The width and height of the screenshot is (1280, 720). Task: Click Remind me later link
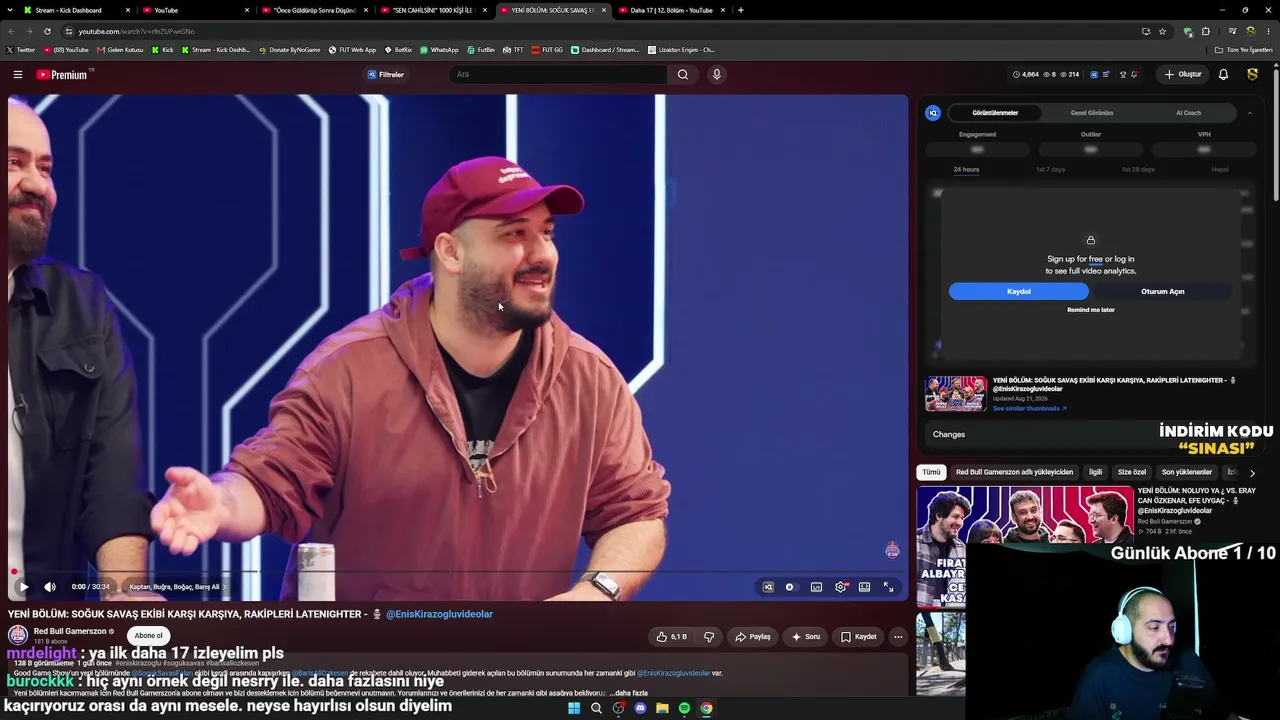click(x=1091, y=310)
